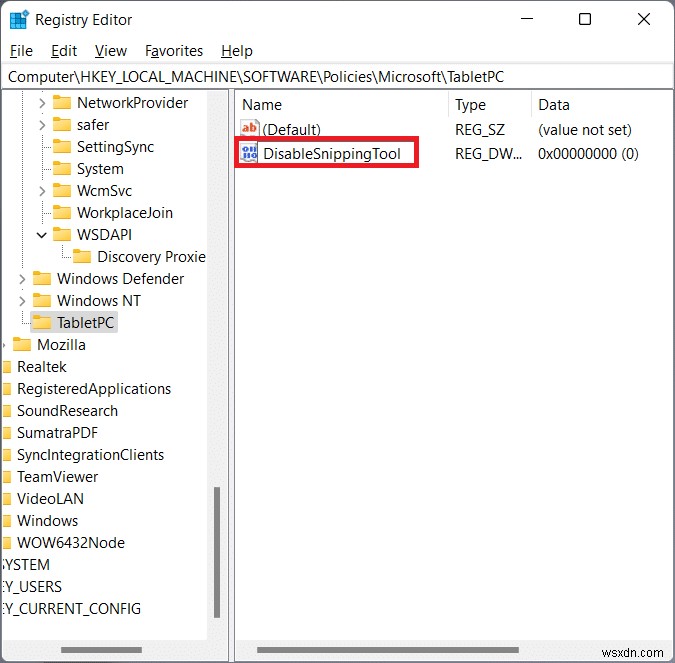Click the System folder icon
Image resolution: width=675 pixels, height=663 pixels.
click(x=62, y=169)
